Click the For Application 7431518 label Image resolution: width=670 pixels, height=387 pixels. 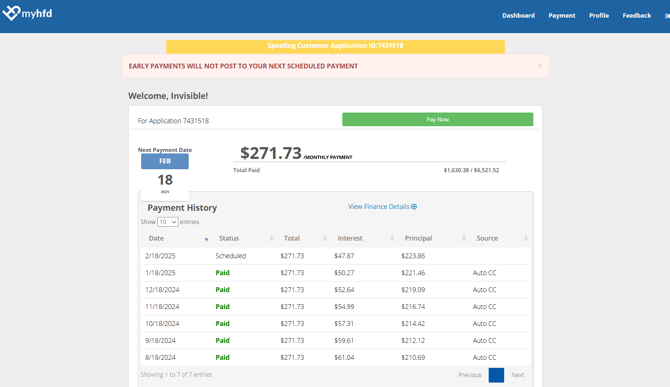point(173,121)
